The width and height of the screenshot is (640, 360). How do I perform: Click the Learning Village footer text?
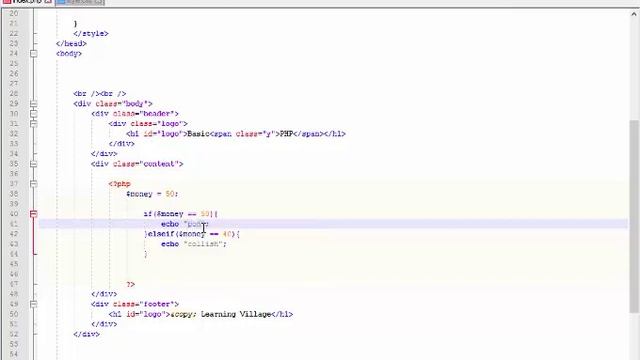pyautogui.click(x=236, y=314)
